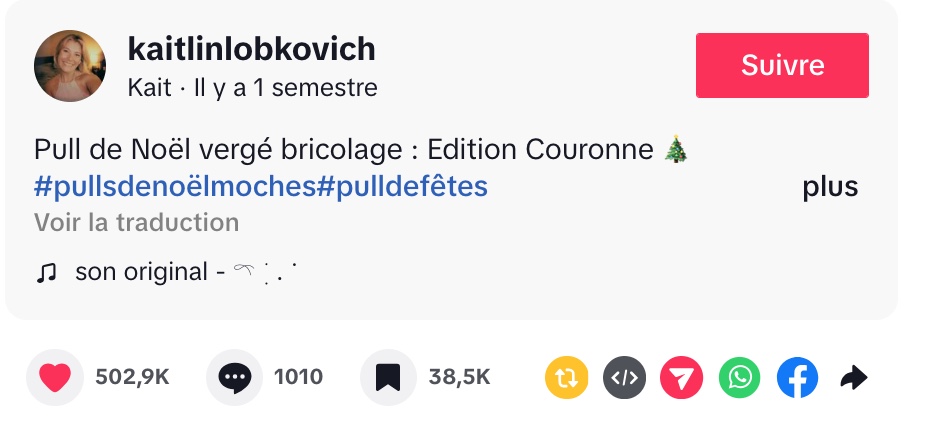Viewport: 934px width, 432px height.
Task: Click "Voir la traduction"
Action: (136, 222)
